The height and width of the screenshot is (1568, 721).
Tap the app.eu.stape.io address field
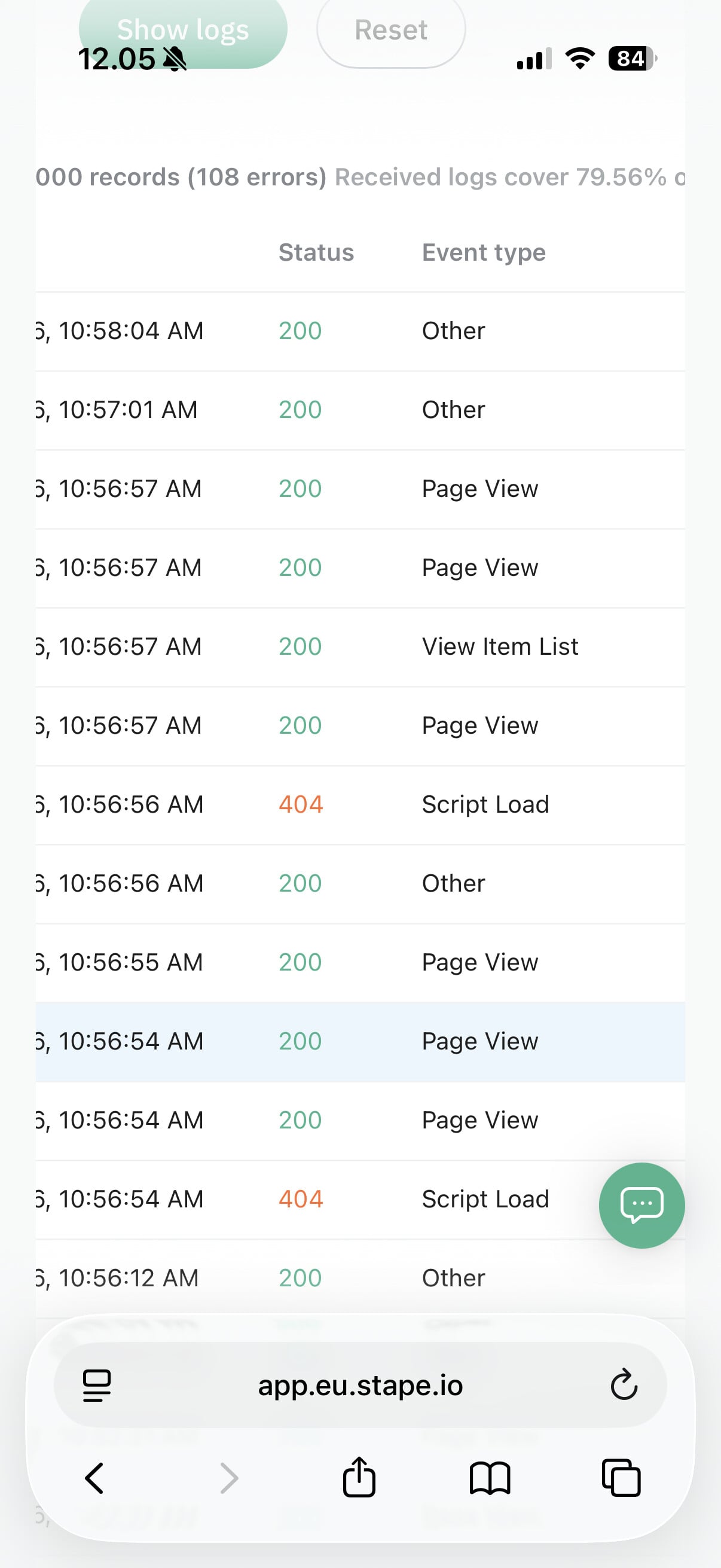click(x=360, y=1385)
